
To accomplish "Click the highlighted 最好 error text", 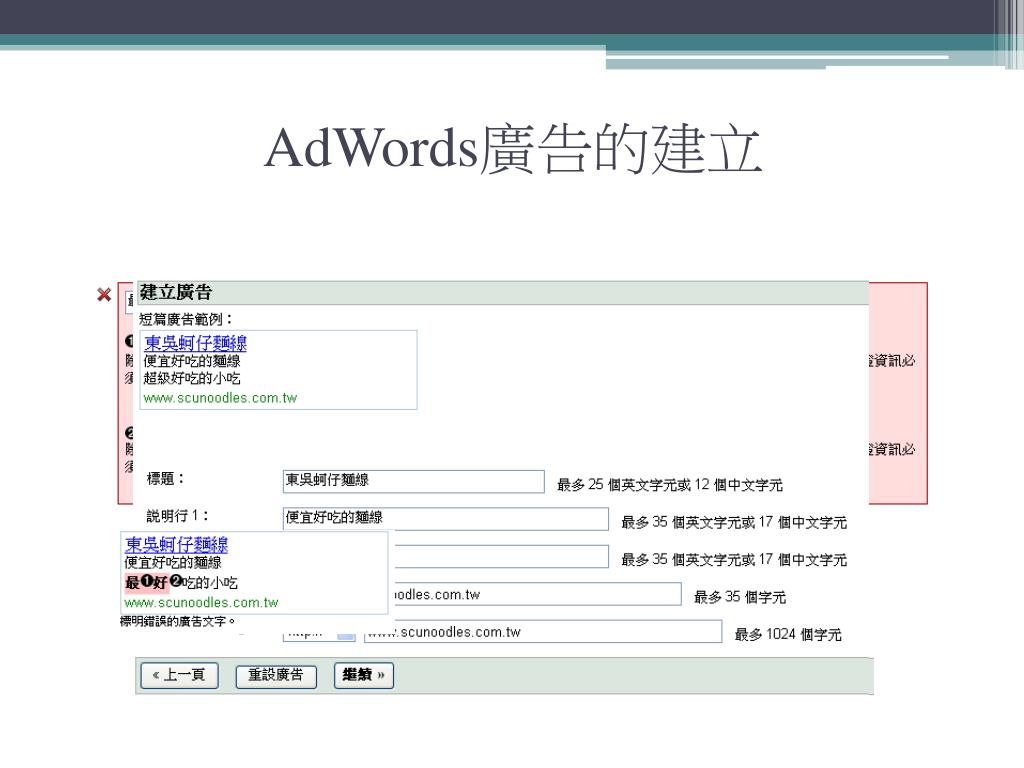I will coord(146,582).
